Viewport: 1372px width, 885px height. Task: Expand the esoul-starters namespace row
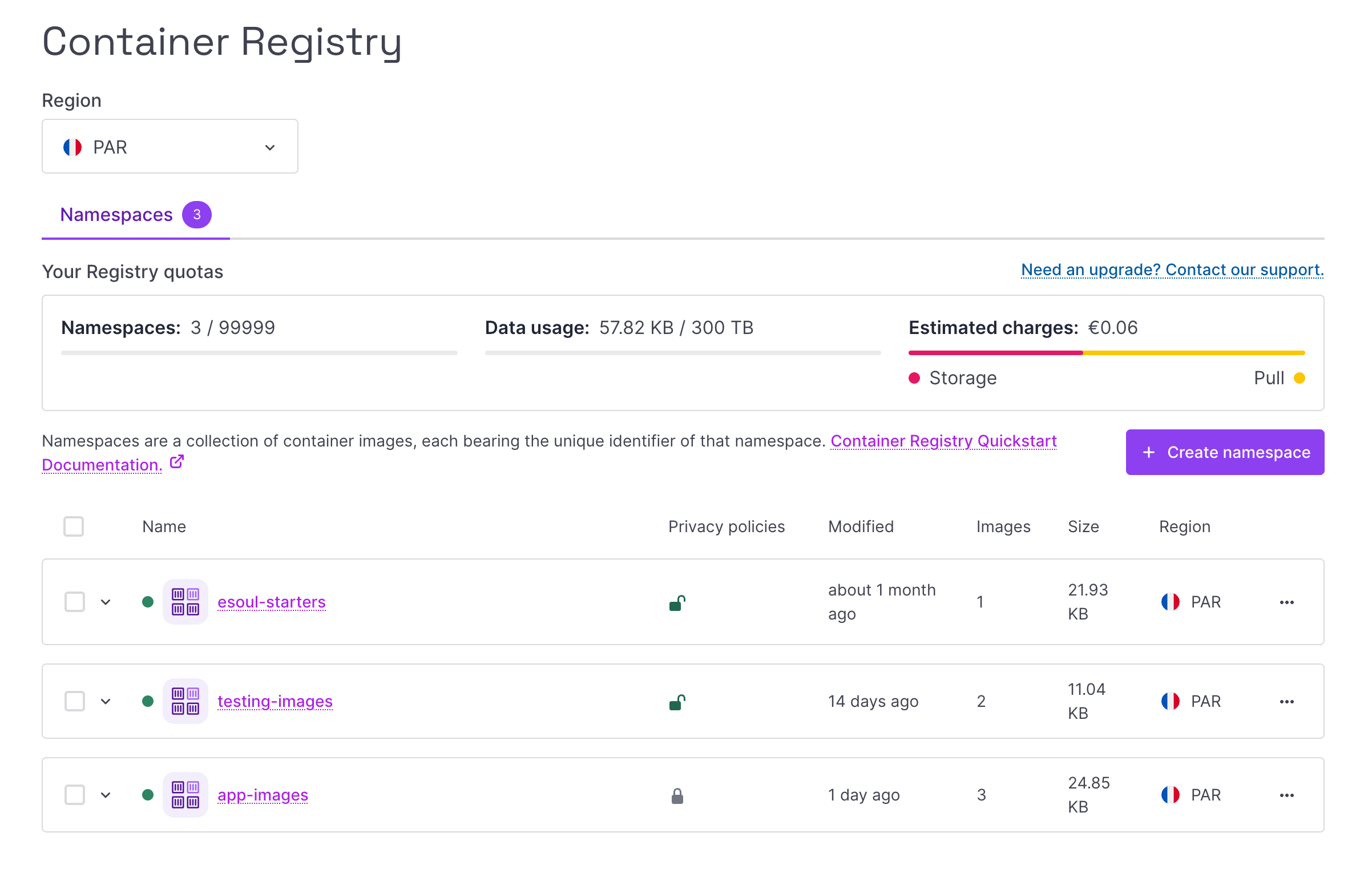[x=106, y=601]
